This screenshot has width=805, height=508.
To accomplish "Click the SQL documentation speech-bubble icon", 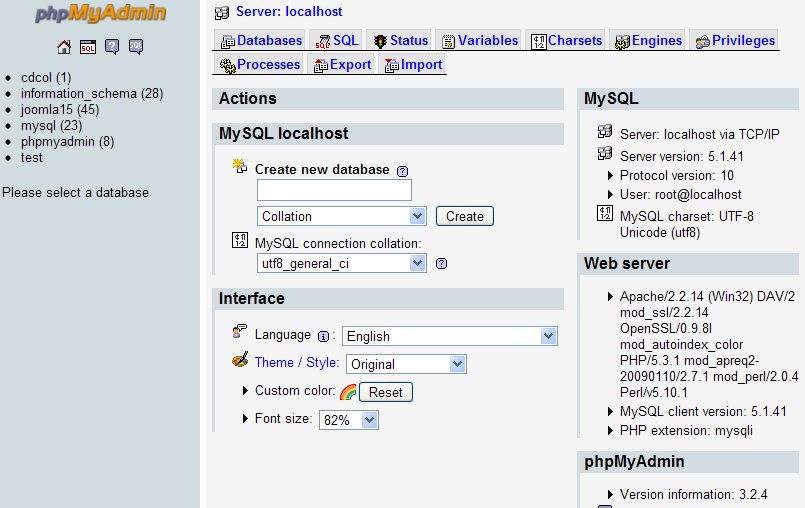I will 136,46.
